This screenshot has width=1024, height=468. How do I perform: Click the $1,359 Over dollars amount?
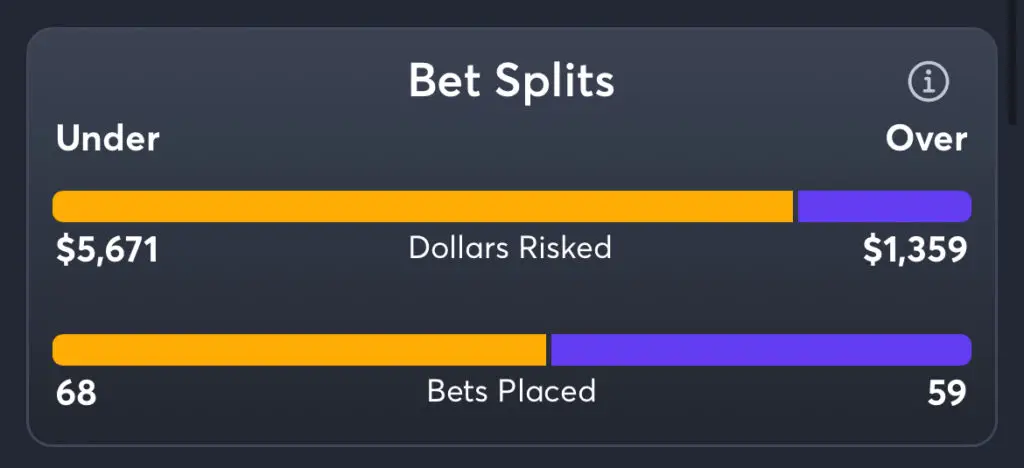(915, 249)
